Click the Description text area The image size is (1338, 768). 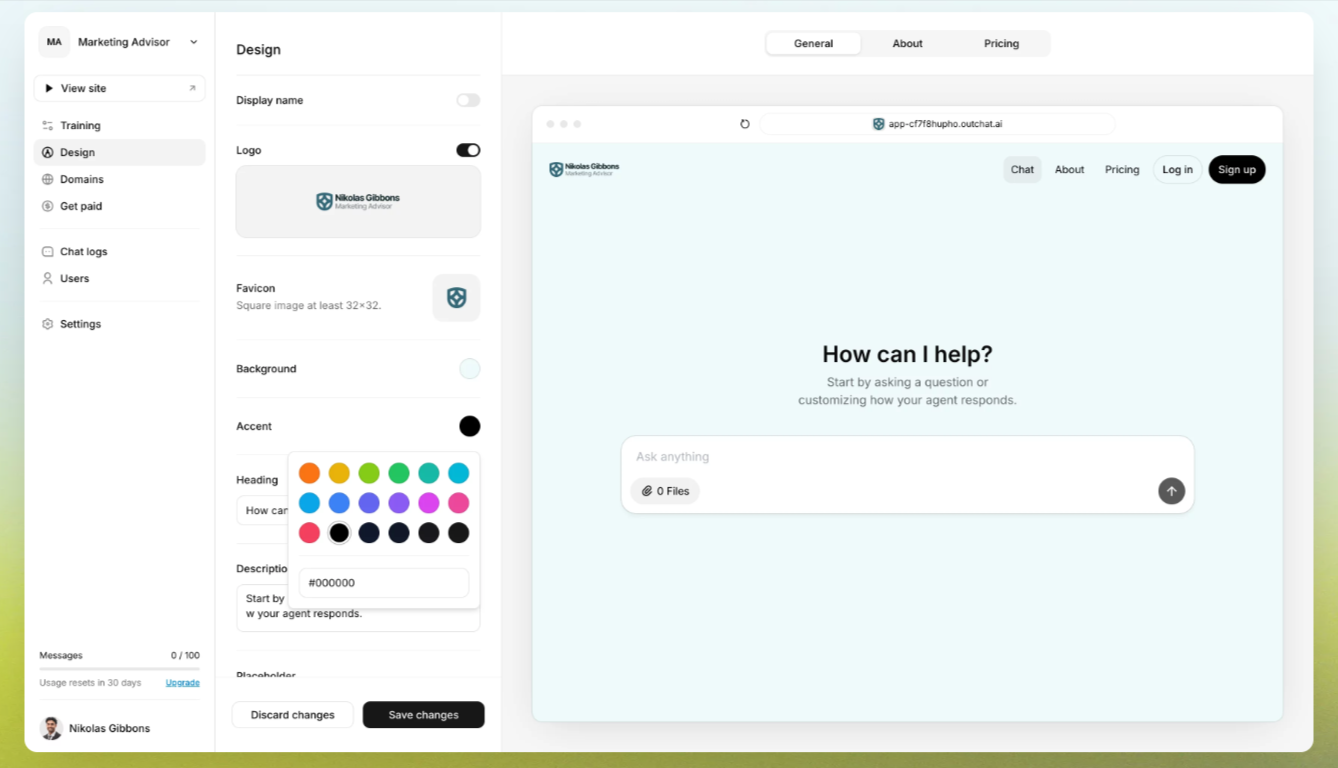tap(358, 608)
